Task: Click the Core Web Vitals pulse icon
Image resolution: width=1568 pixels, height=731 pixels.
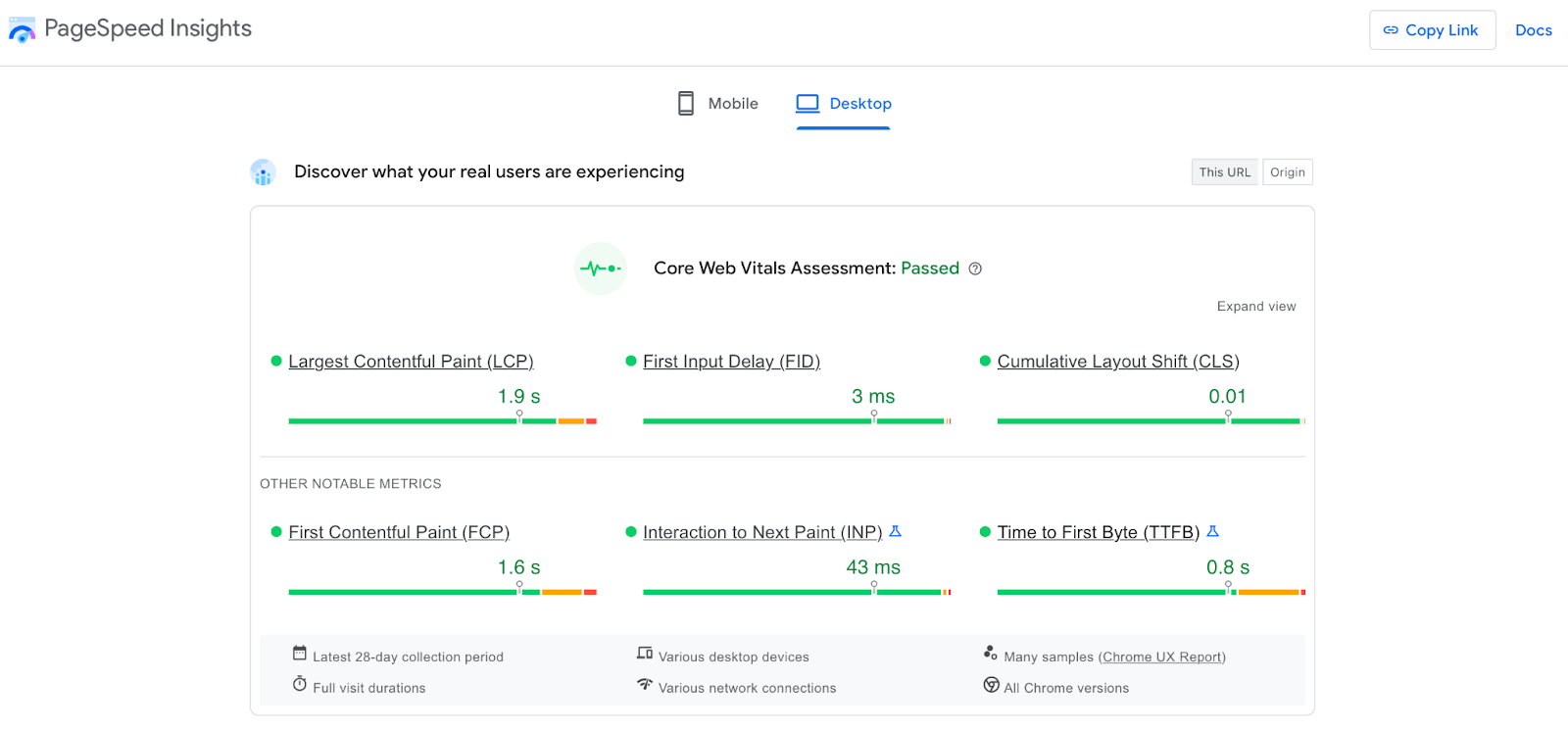Action: click(601, 268)
